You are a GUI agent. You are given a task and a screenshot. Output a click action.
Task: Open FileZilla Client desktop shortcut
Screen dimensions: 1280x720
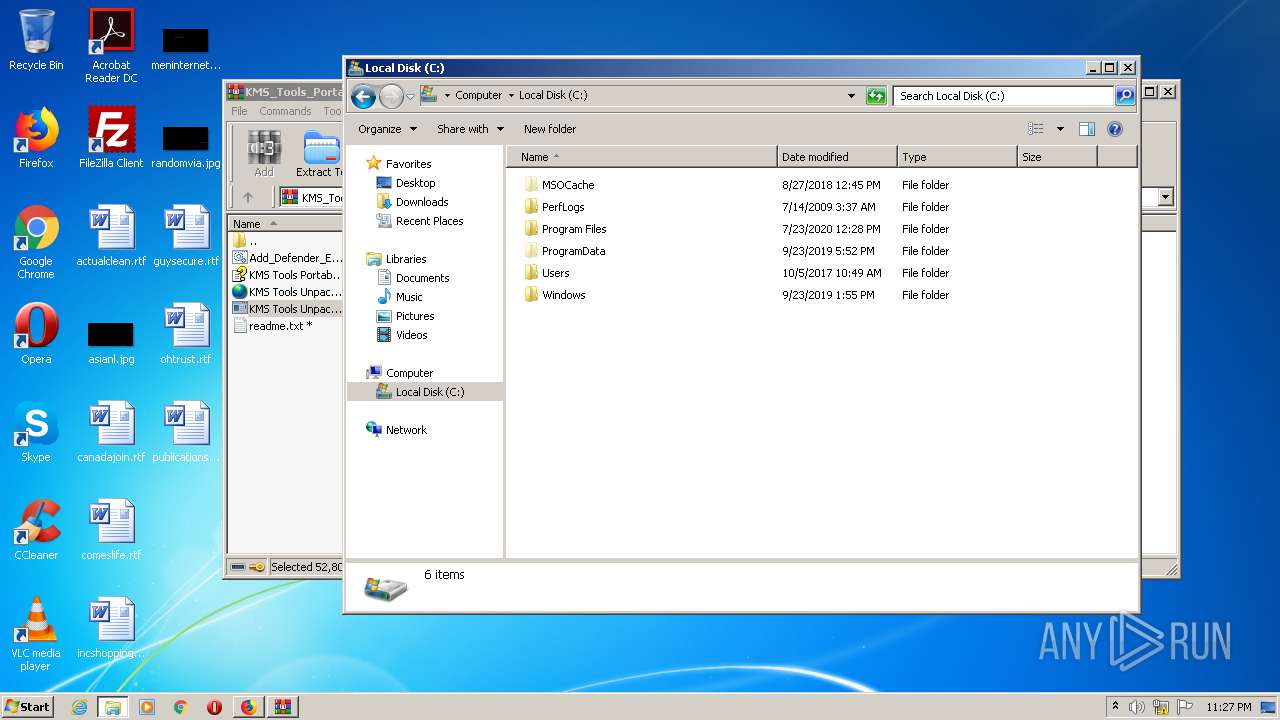pos(111,138)
